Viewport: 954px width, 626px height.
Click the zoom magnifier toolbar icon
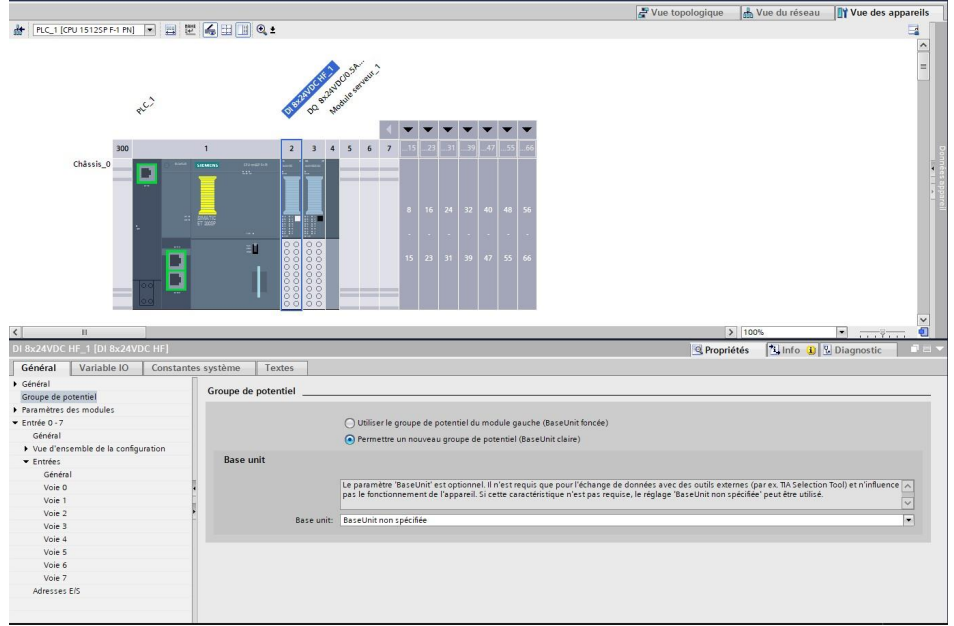point(262,30)
